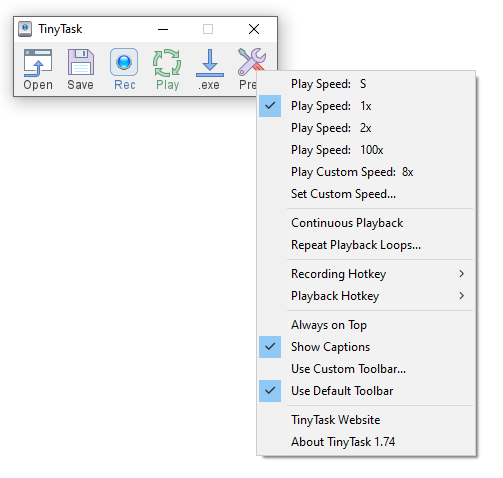The height and width of the screenshot is (478, 503).
Task: Choose Use Custom Toolbar... entry
Action: [366, 369]
